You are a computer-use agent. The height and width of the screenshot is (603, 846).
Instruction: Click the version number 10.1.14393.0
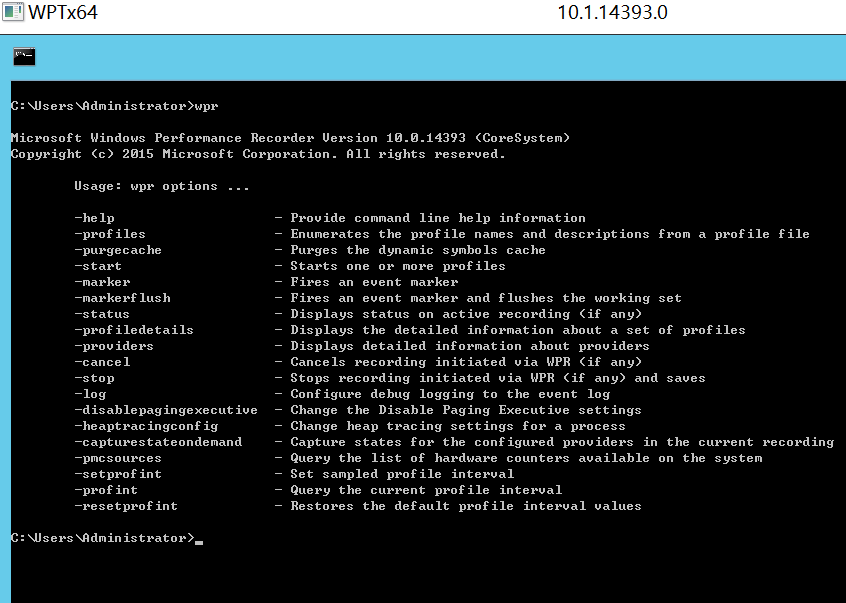point(612,12)
